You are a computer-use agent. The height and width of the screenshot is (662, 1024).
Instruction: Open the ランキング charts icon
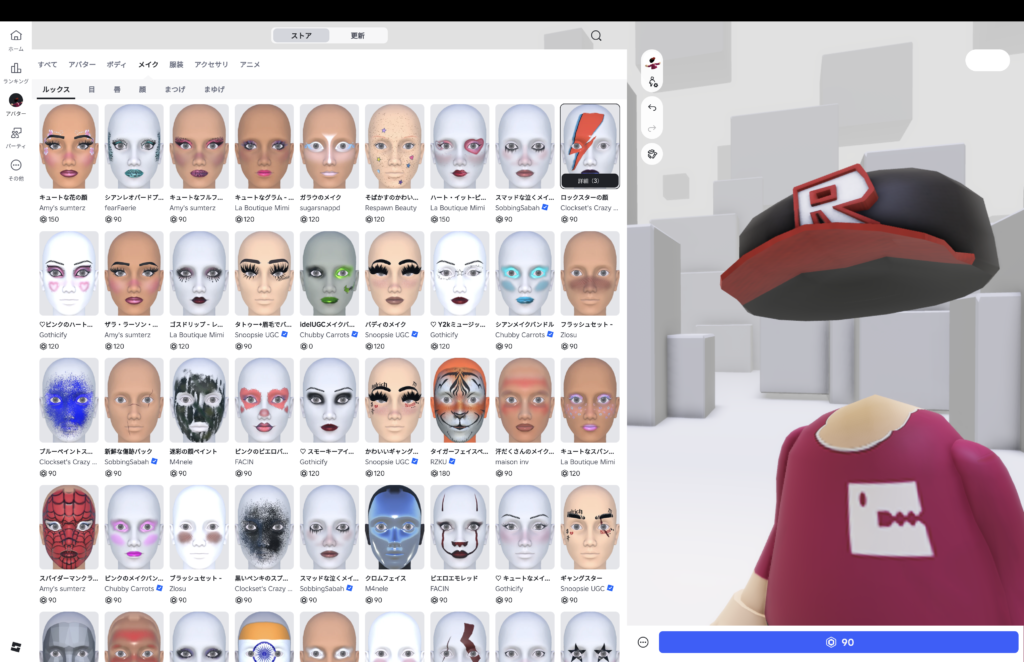(x=15, y=68)
